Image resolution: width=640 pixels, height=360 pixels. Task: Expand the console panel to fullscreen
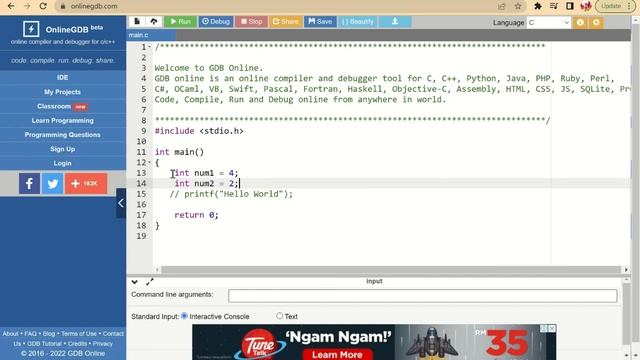pos(149,282)
